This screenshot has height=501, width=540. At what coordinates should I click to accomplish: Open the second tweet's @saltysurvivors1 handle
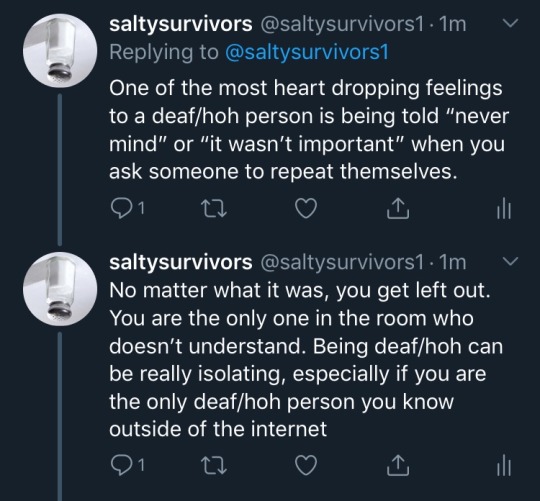coord(342,262)
